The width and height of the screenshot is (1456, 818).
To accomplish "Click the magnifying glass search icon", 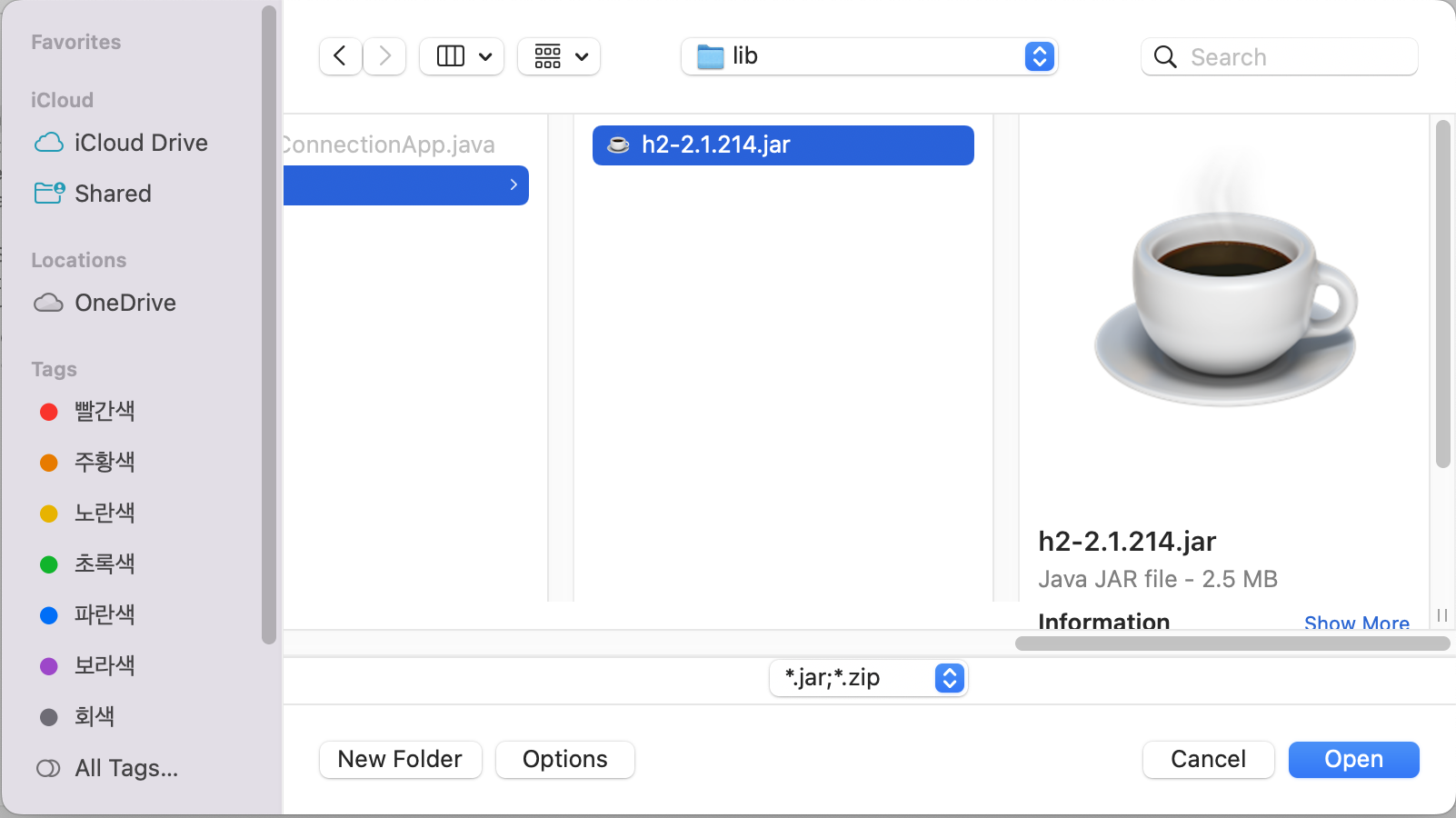I will [1165, 56].
